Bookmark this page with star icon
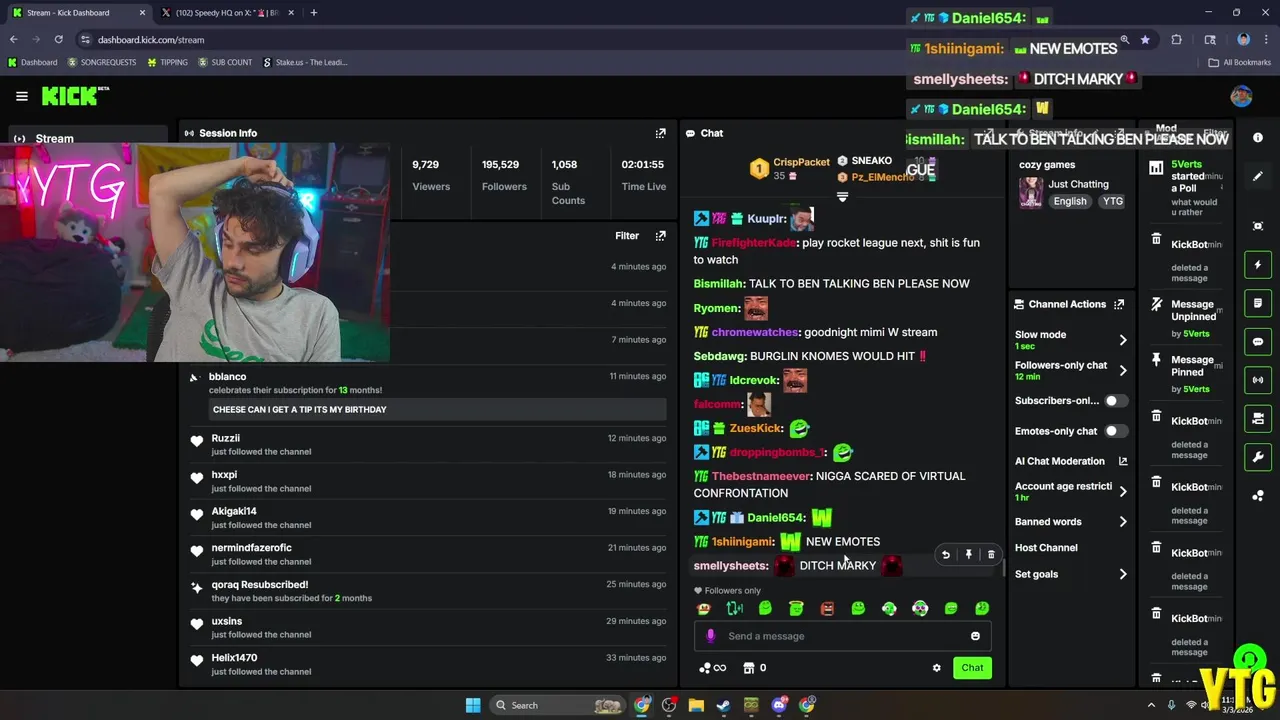The image size is (1280, 720). 1145,40
